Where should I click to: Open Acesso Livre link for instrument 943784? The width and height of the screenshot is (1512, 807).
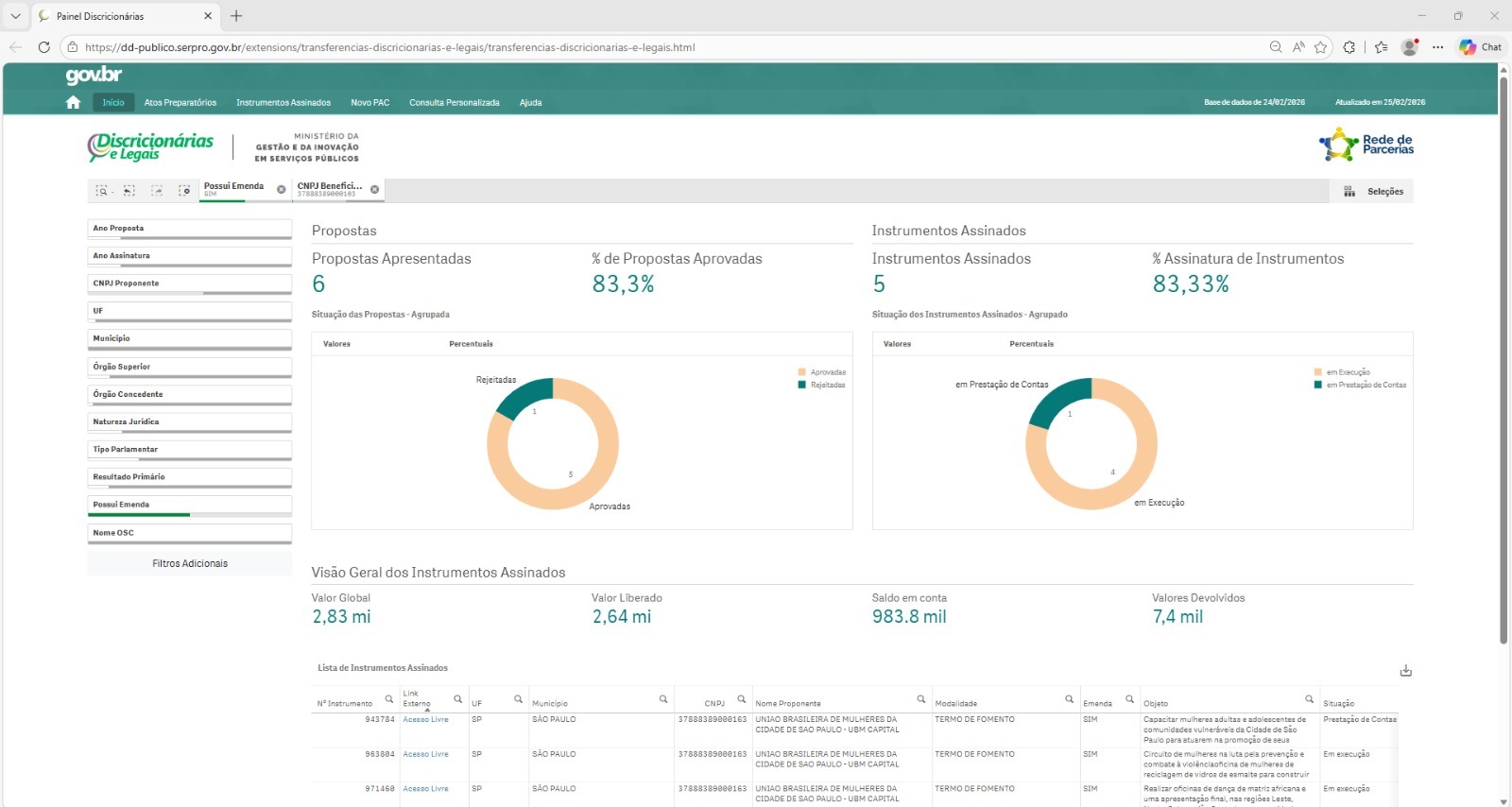425,720
